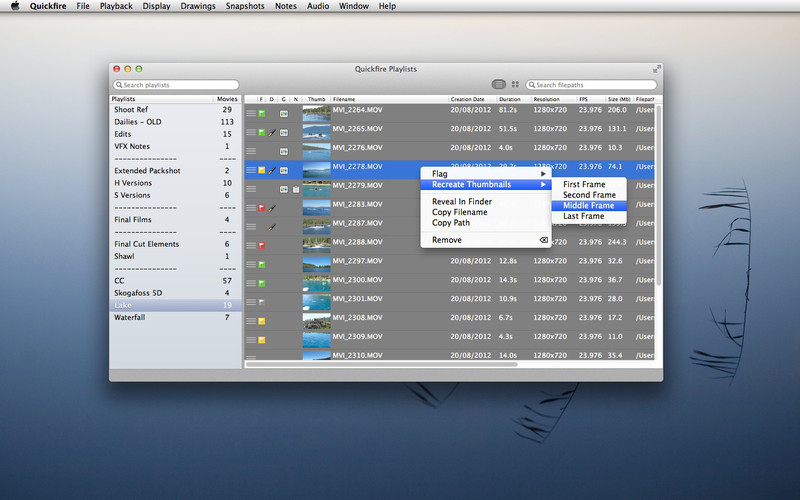This screenshot has height=500, width=800.
Task: Switch to grid thumbnail view
Action: tap(515, 84)
